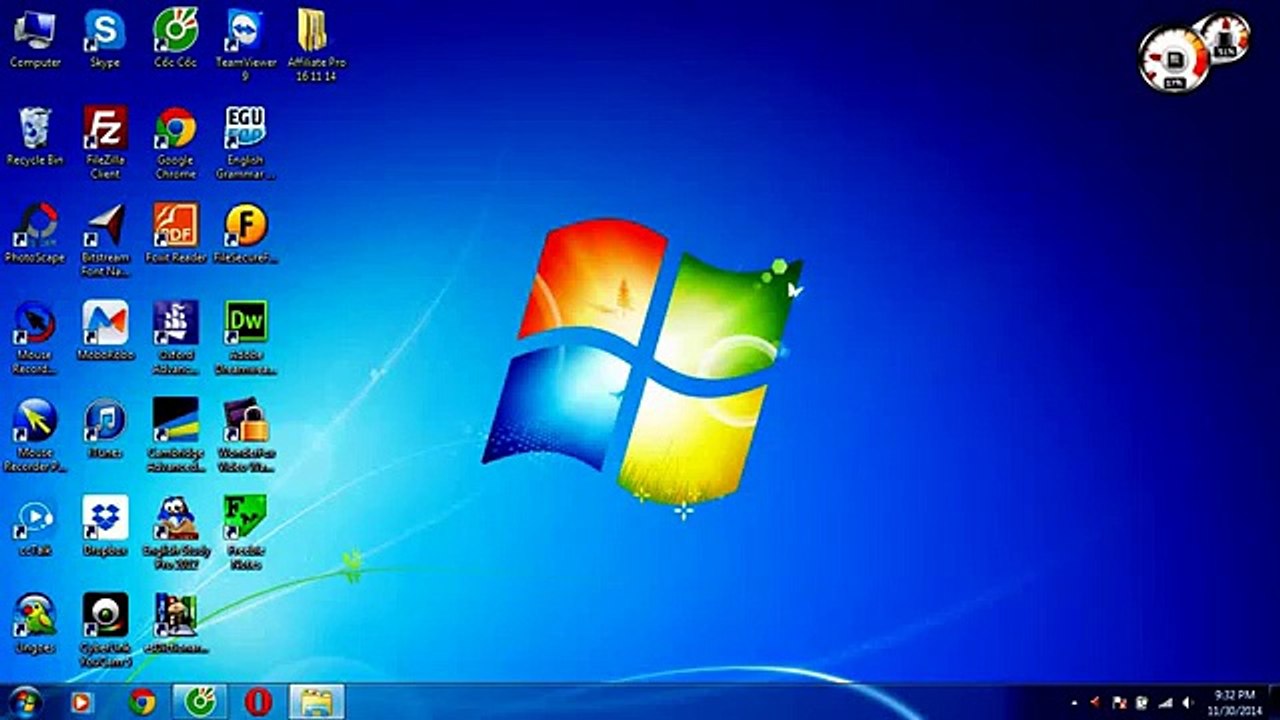Select the Foxit Reader shortcut
Screen dimensions: 1280x720
pyautogui.click(x=176, y=233)
